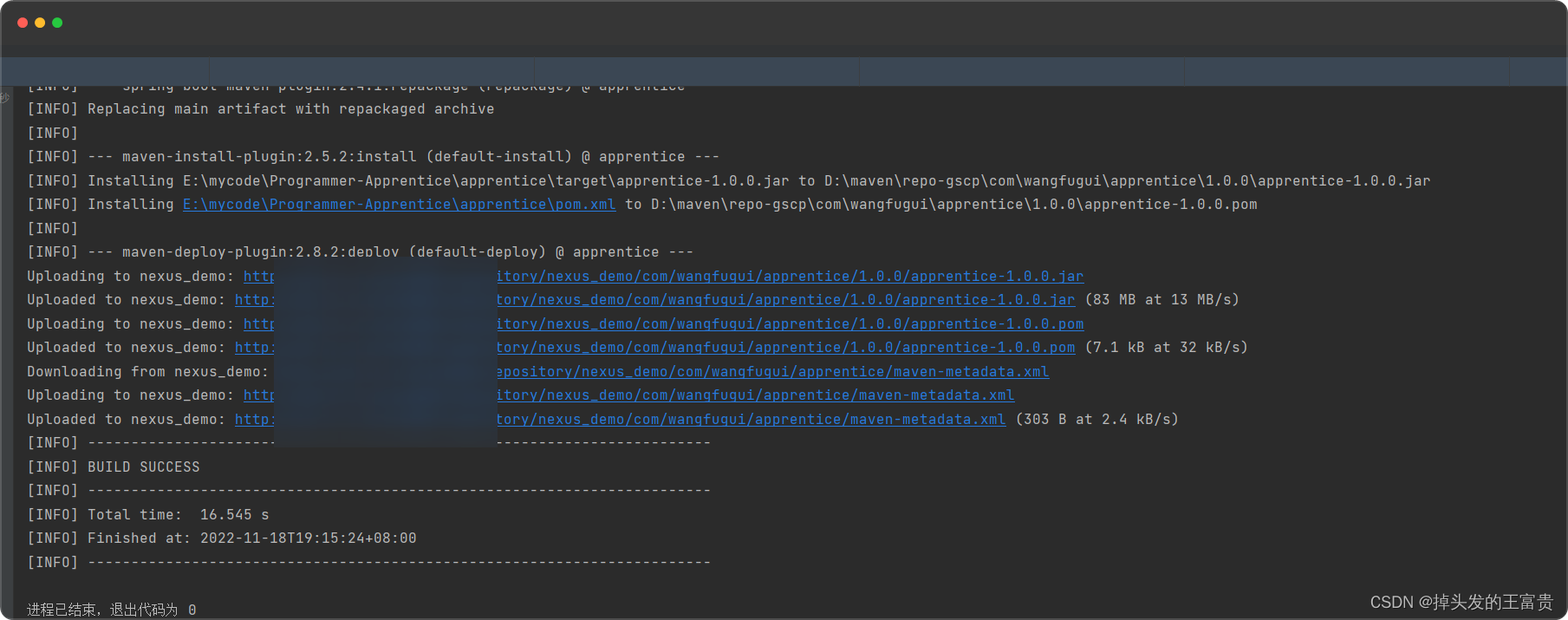Click the text (83 MB at 13 MB/s)
The image size is (1568, 620).
(x=1162, y=300)
